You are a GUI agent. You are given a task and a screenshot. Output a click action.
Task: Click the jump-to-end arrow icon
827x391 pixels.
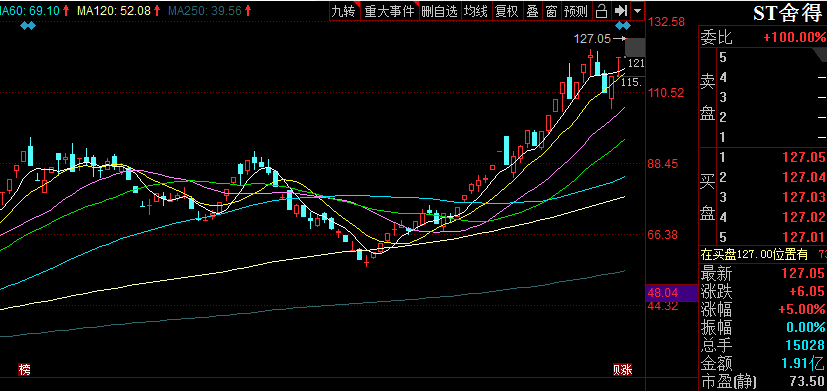[621, 11]
